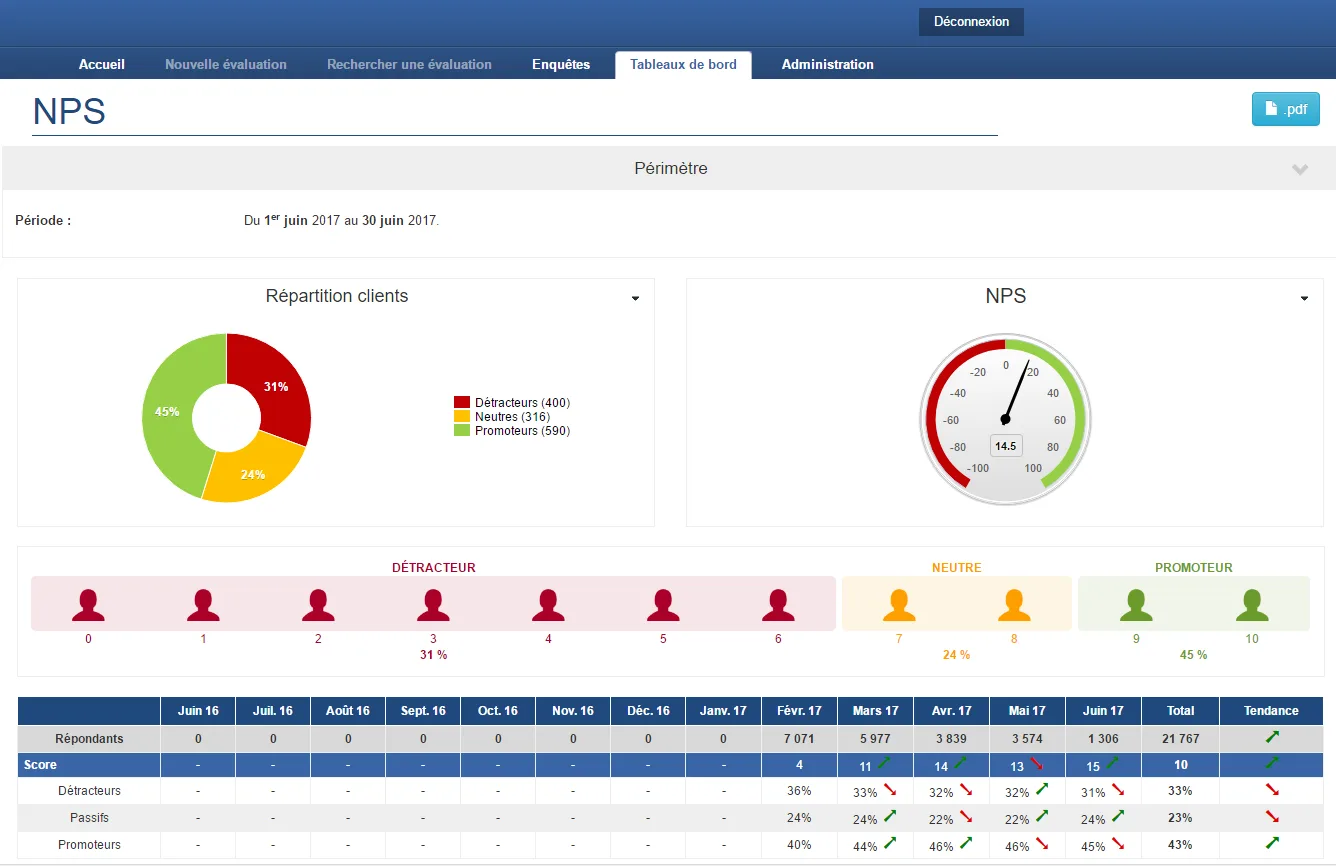Screen dimensions: 1336x866
Task: Click the Passifs row Tendance arrow icon
Action: [x=1272, y=817]
